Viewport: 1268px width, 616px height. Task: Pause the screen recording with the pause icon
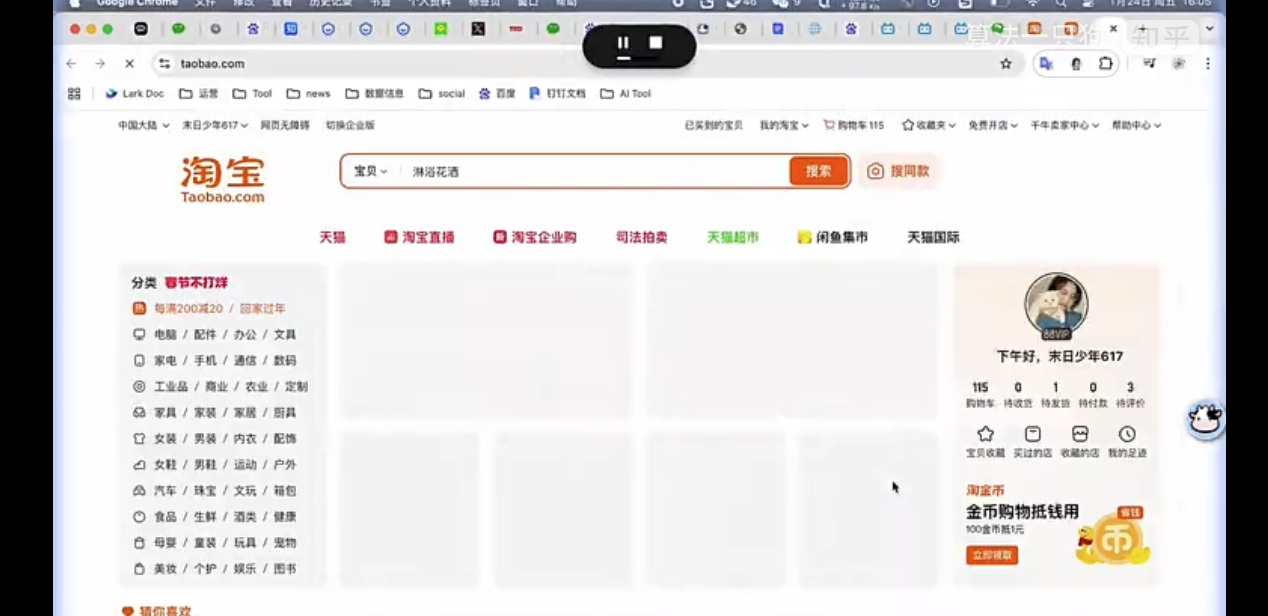pos(623,43)
